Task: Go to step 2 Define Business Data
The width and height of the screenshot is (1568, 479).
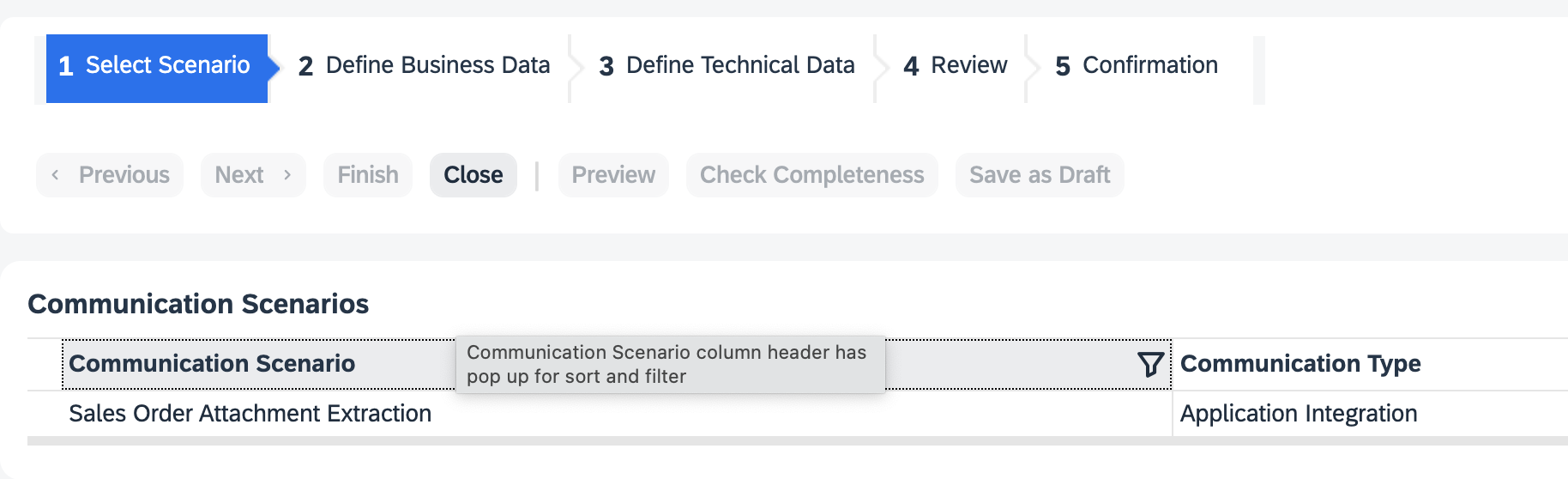Action: tap(425, 66)
